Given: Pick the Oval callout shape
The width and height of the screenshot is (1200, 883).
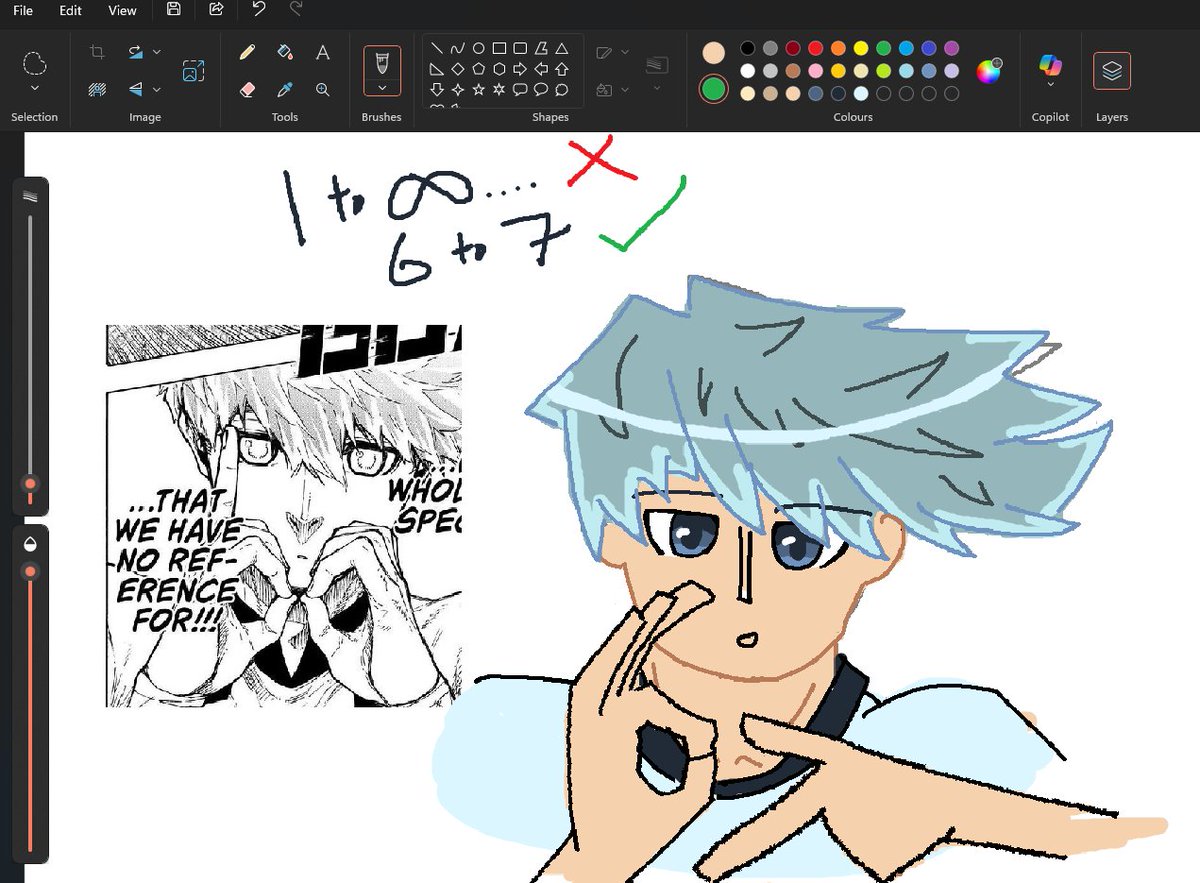Looking at the screenshot, I should tap(541, 90).
